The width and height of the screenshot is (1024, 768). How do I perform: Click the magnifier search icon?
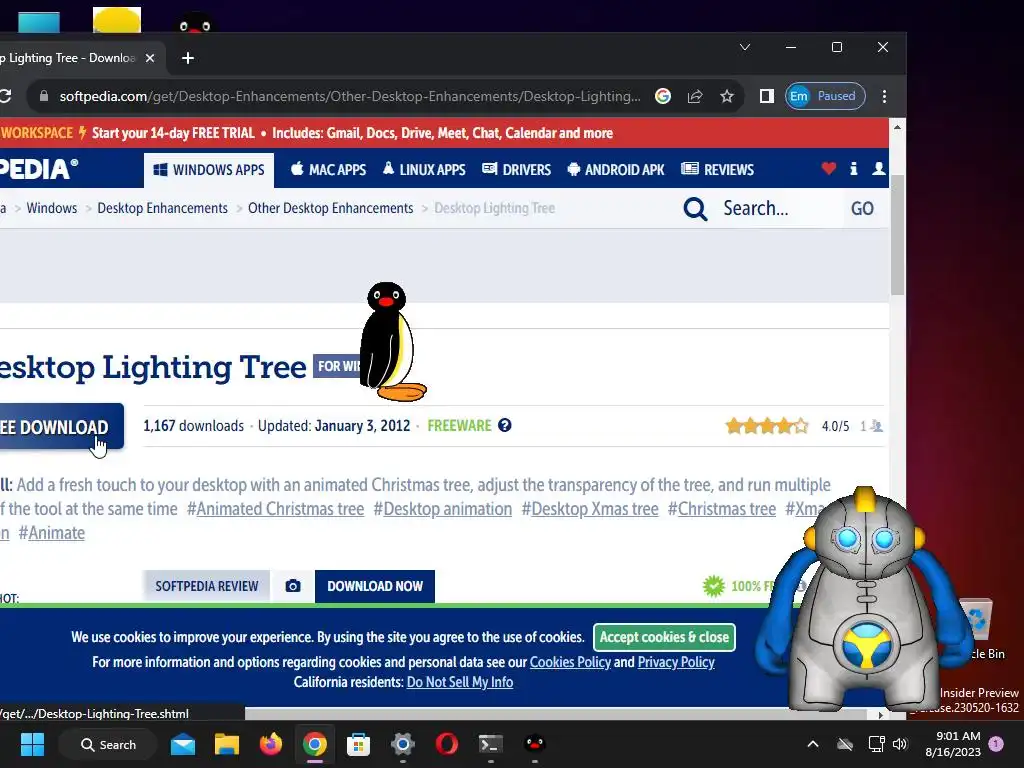695,209
